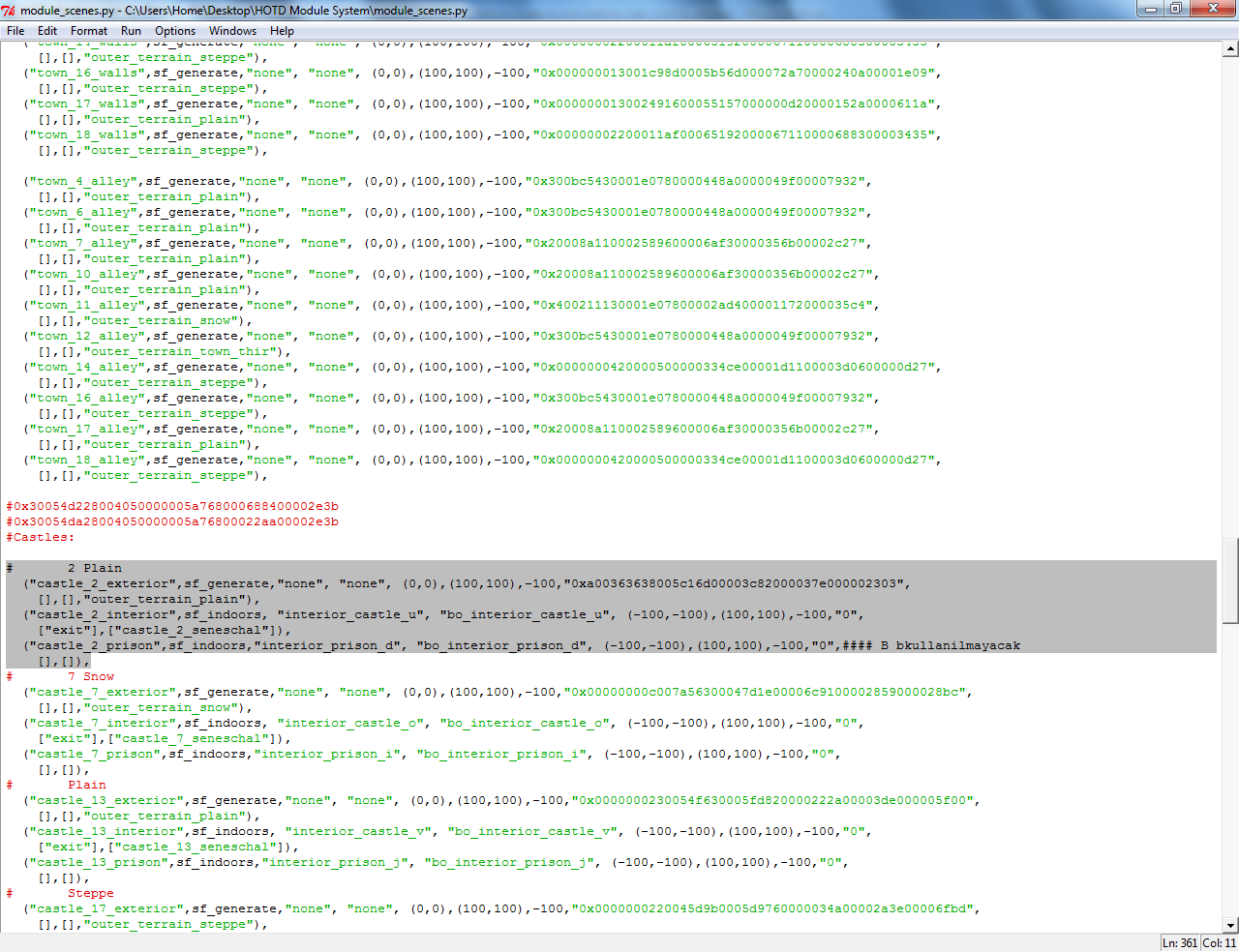Click the "town_18_walls" string
The width and height of the screenshot is (1239, 952).
(x=89, y=134)
